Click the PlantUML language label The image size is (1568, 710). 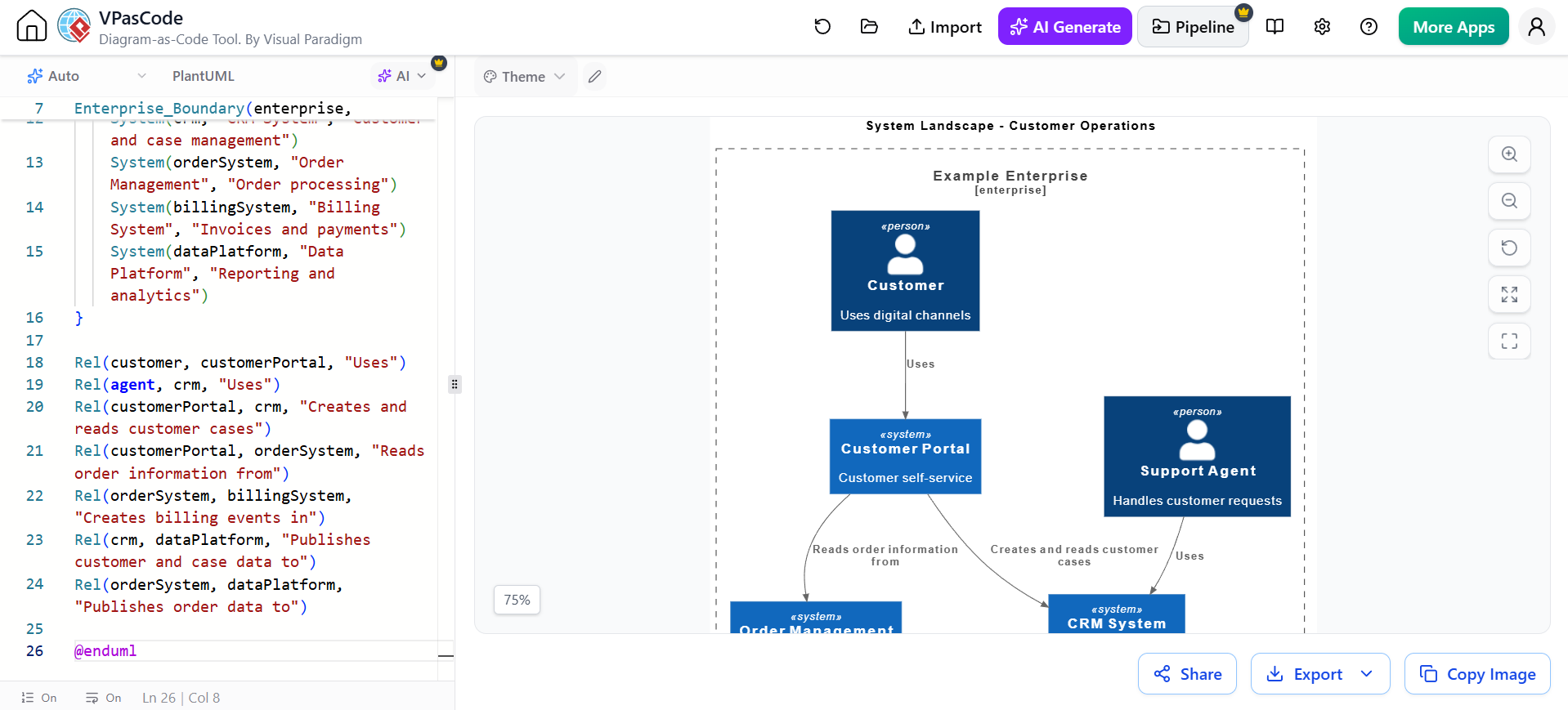pyautogui.click(x=203, y=76)
